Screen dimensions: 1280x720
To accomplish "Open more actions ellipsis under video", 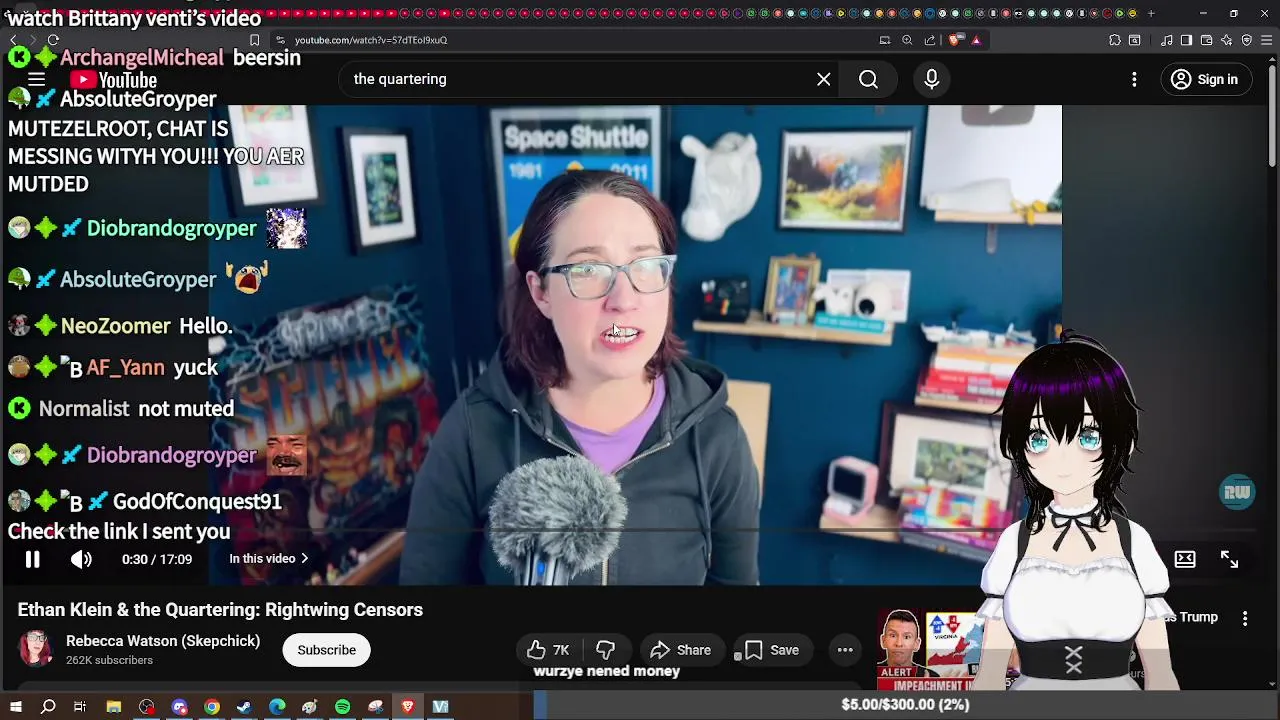I will [845, 650].
